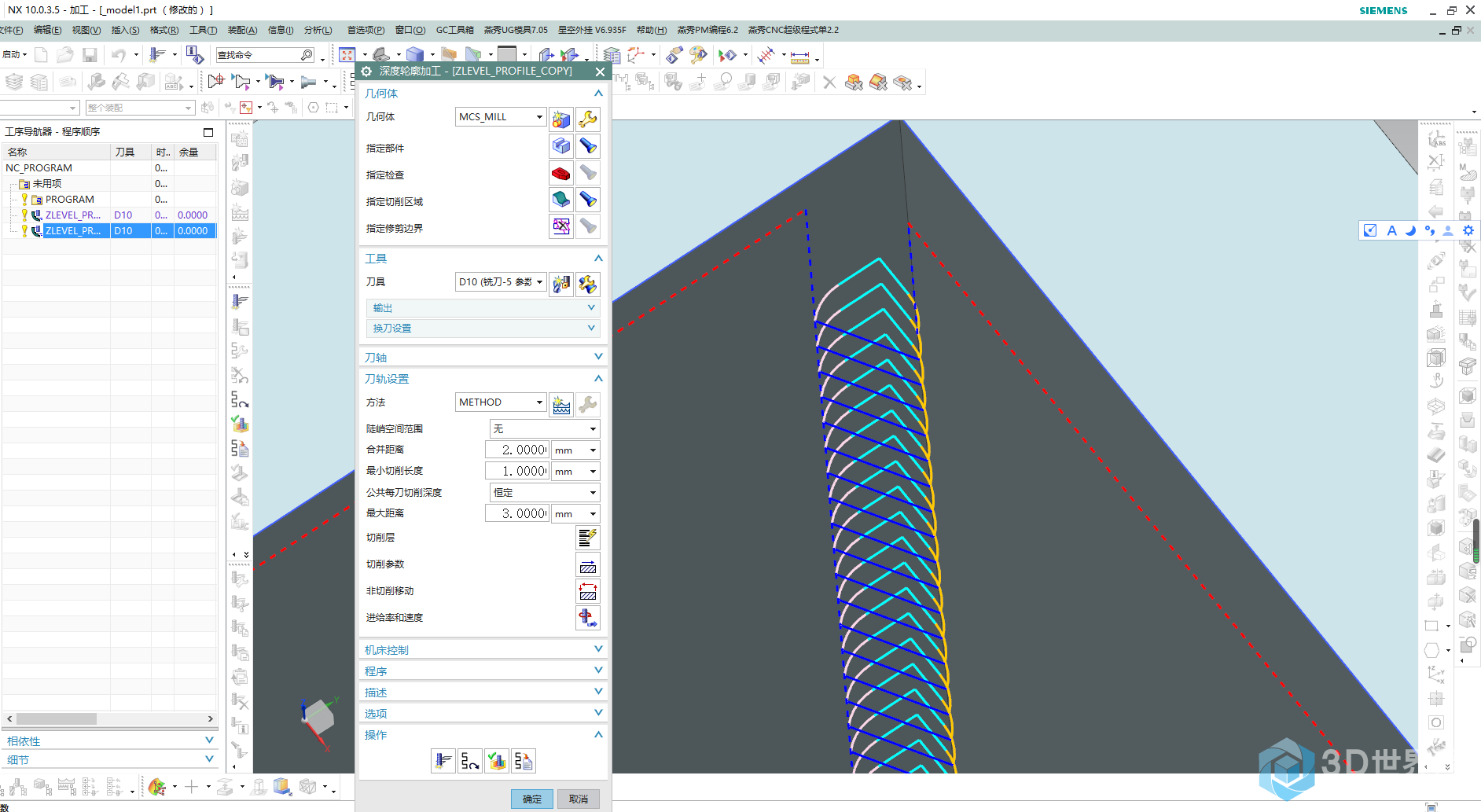The height and width of the screenshot is (812, 1481).
Task: Open the cut levels (切削层) dialog icon
Action: click(x=588, y=538)
